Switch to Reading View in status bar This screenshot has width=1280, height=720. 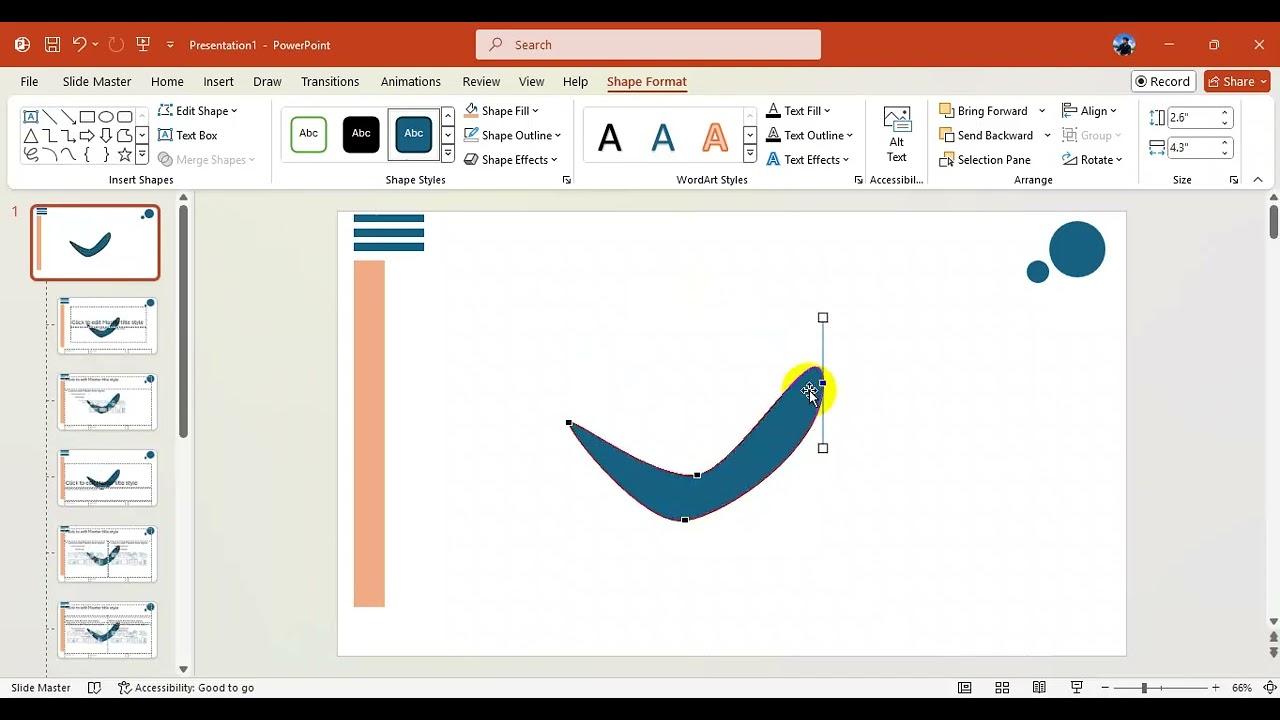(1039, 688)
